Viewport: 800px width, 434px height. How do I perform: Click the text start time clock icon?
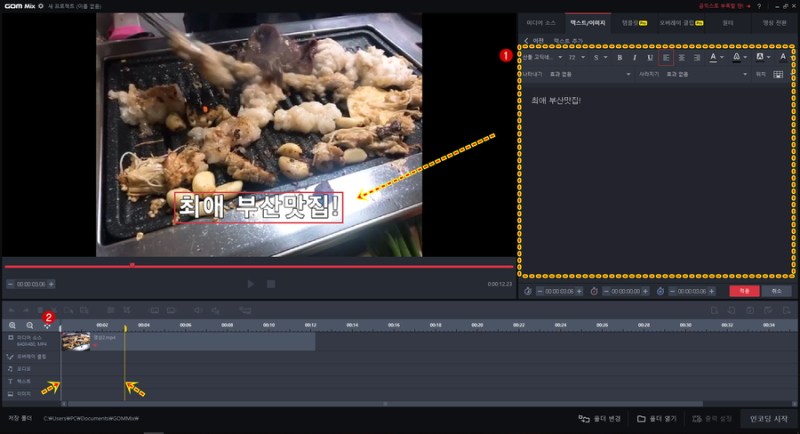tap(528, 291)
